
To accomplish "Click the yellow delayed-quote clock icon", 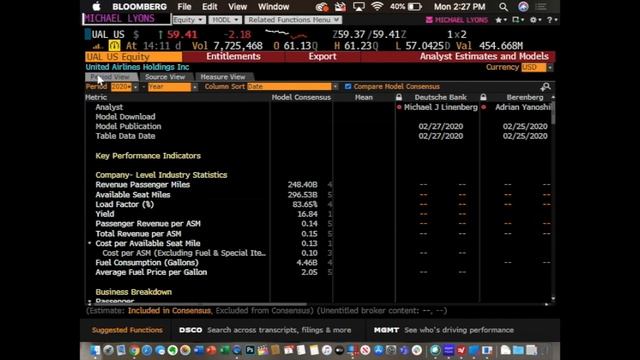I will [114, 45].
